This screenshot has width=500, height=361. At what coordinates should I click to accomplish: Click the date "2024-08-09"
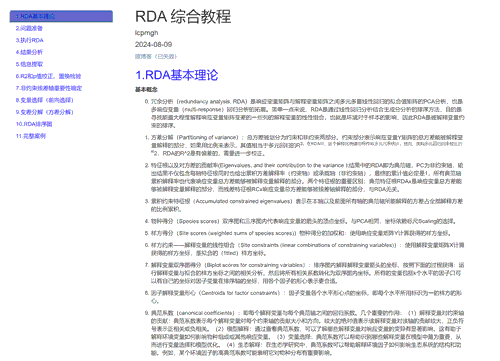click(x=153, y=44)
